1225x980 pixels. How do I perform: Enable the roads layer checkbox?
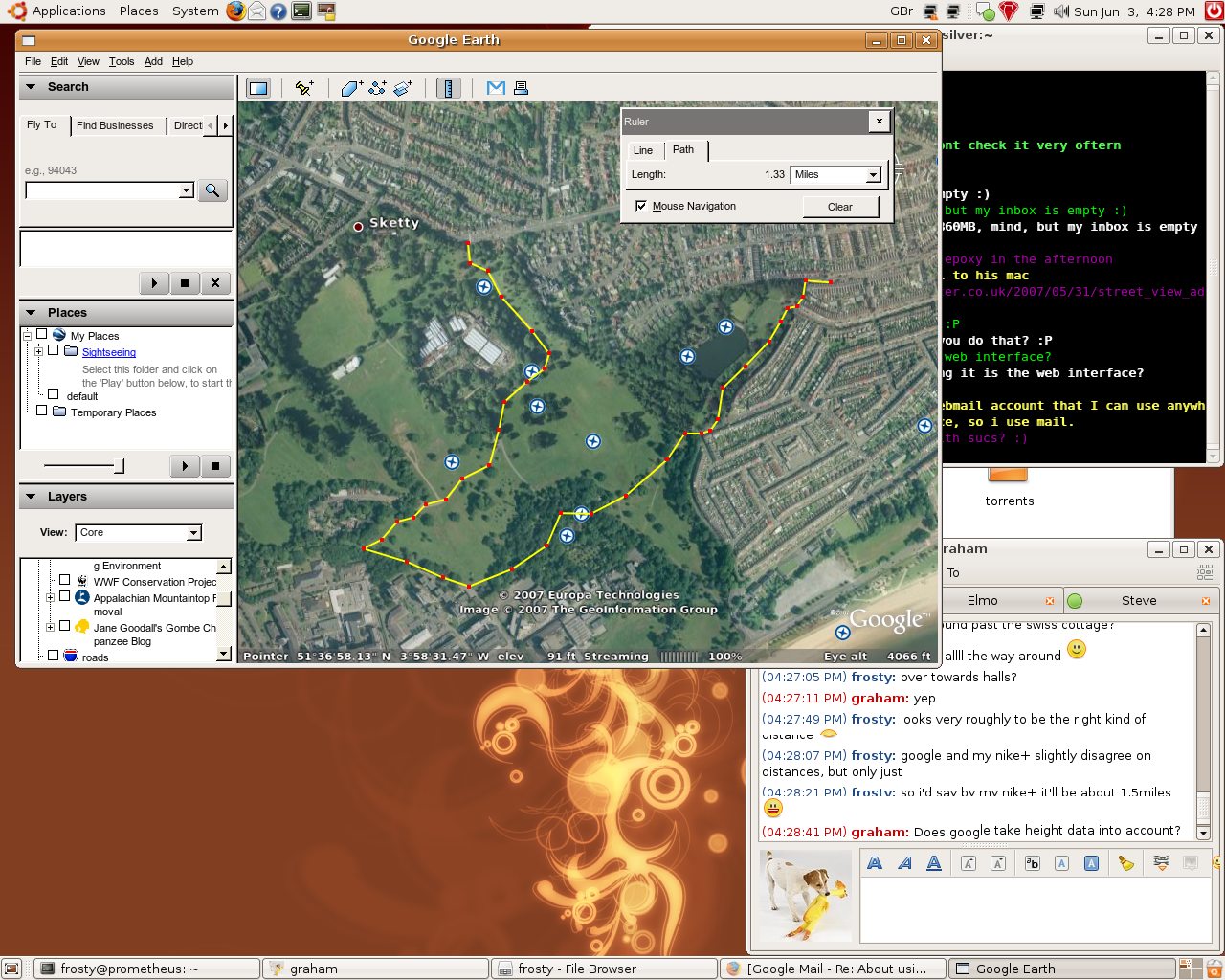[x=54, y=656]
